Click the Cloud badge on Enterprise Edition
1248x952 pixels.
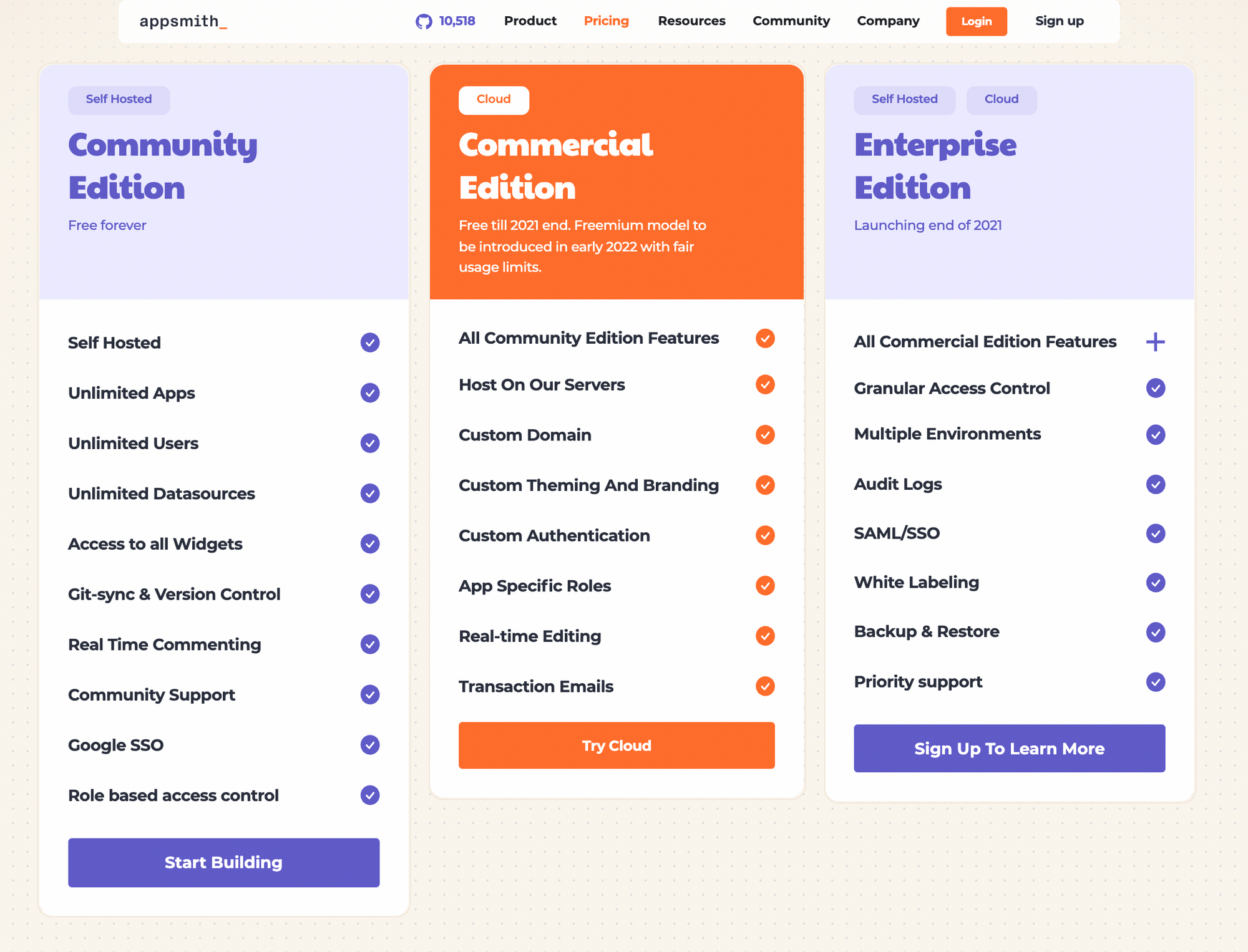point(1002,99)
